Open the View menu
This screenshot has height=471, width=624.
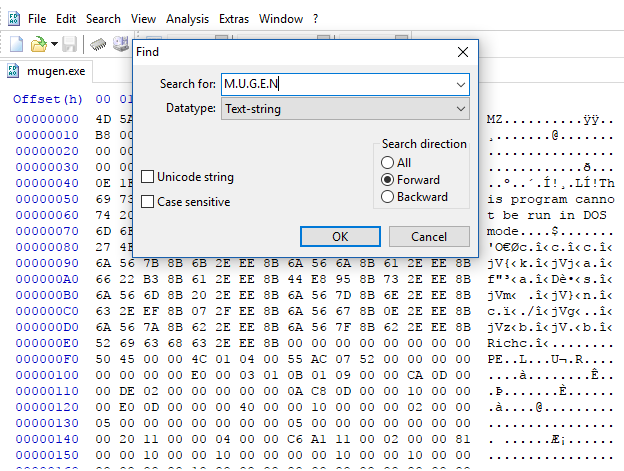click(143, 19)
